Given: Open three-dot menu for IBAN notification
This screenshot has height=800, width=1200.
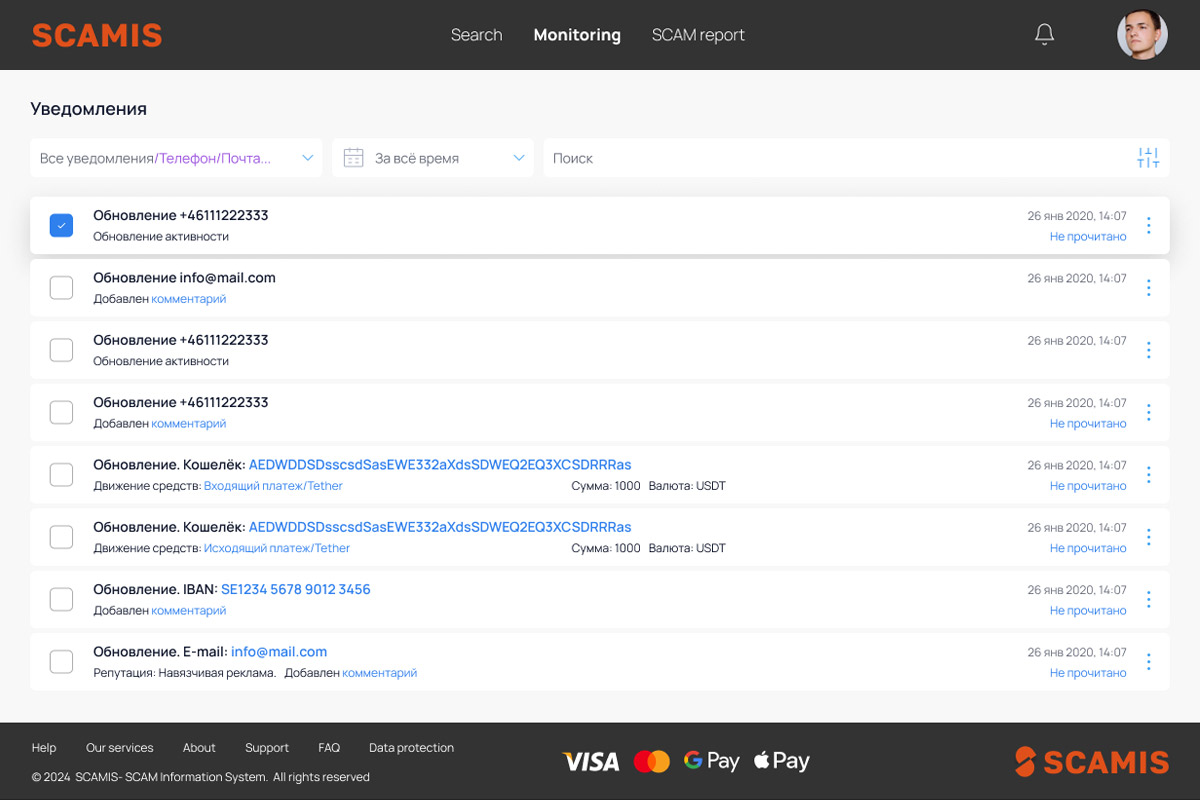Looking at the screenshot, I should [x=1148, y=600].
